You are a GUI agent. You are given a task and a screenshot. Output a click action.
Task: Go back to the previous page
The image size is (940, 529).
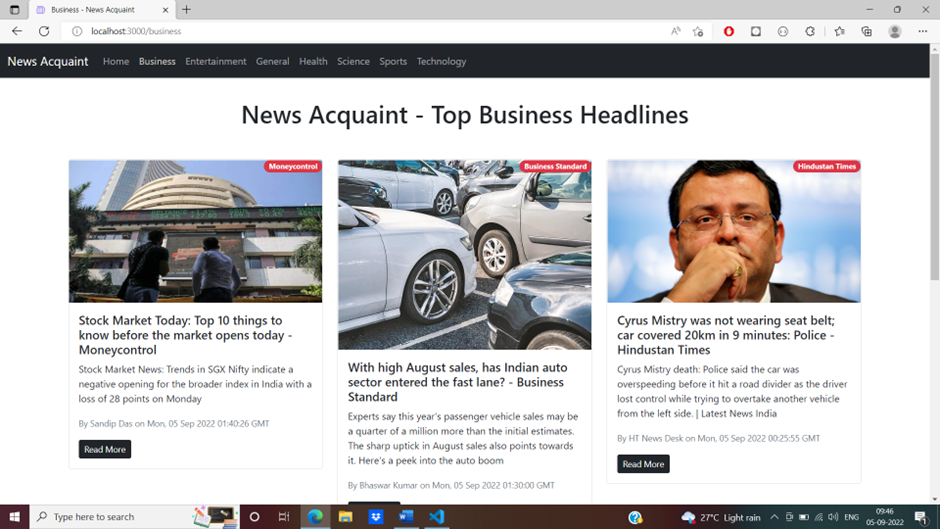17,31
